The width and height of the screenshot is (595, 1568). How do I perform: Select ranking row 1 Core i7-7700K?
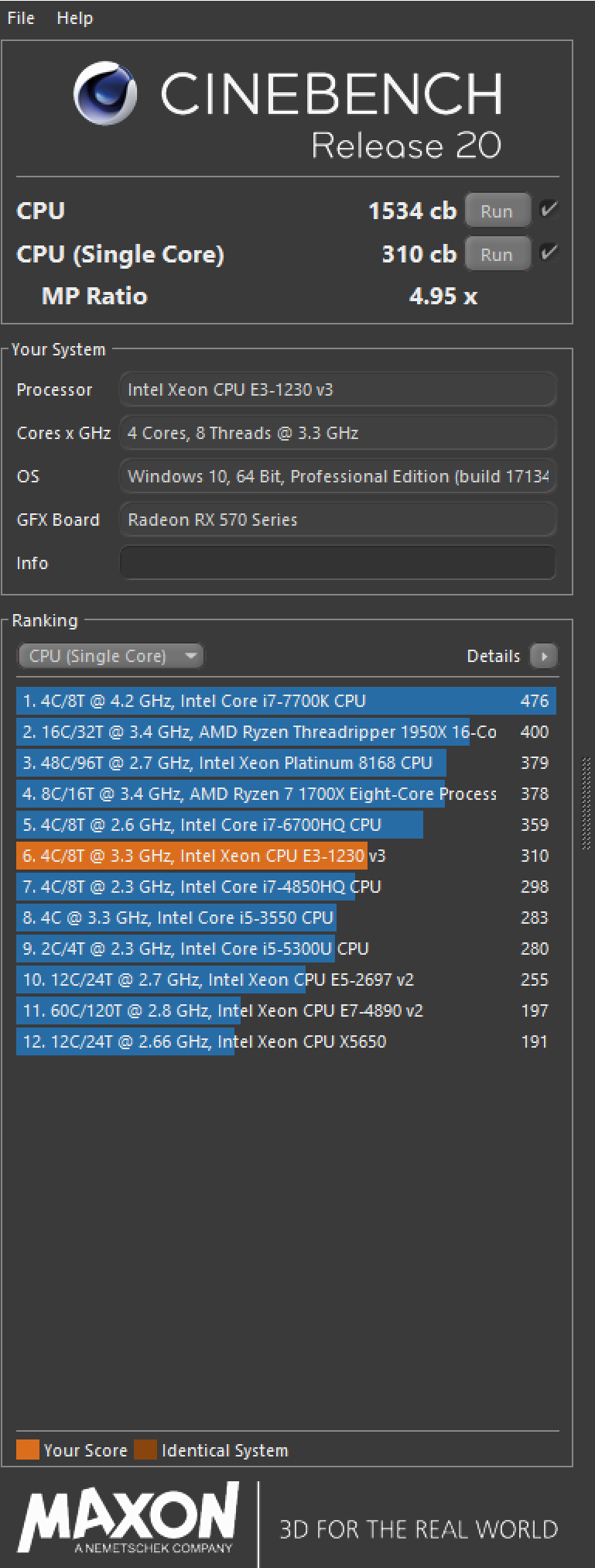click(x=286, y=701)
